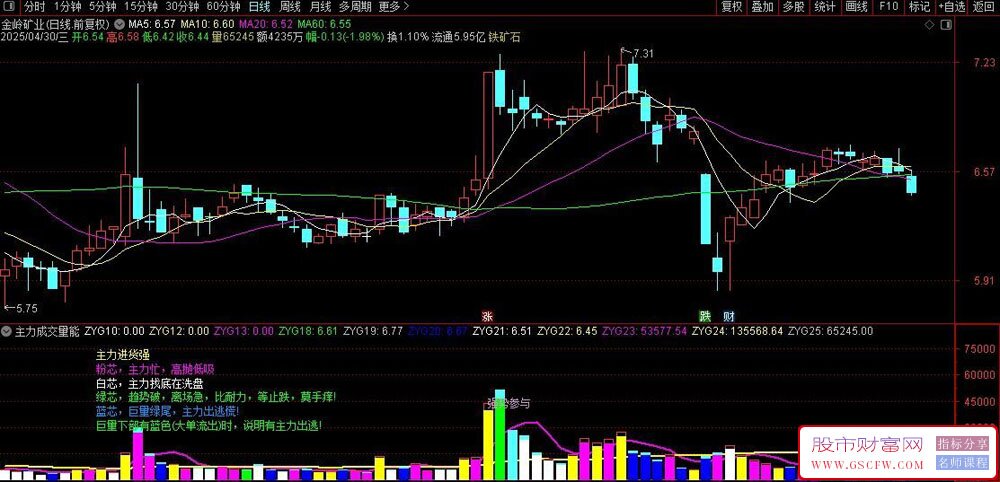This screenshot has height=482, width=1000.
Task: Open the 多周期 multi-period view
Action: pos(354,8)
